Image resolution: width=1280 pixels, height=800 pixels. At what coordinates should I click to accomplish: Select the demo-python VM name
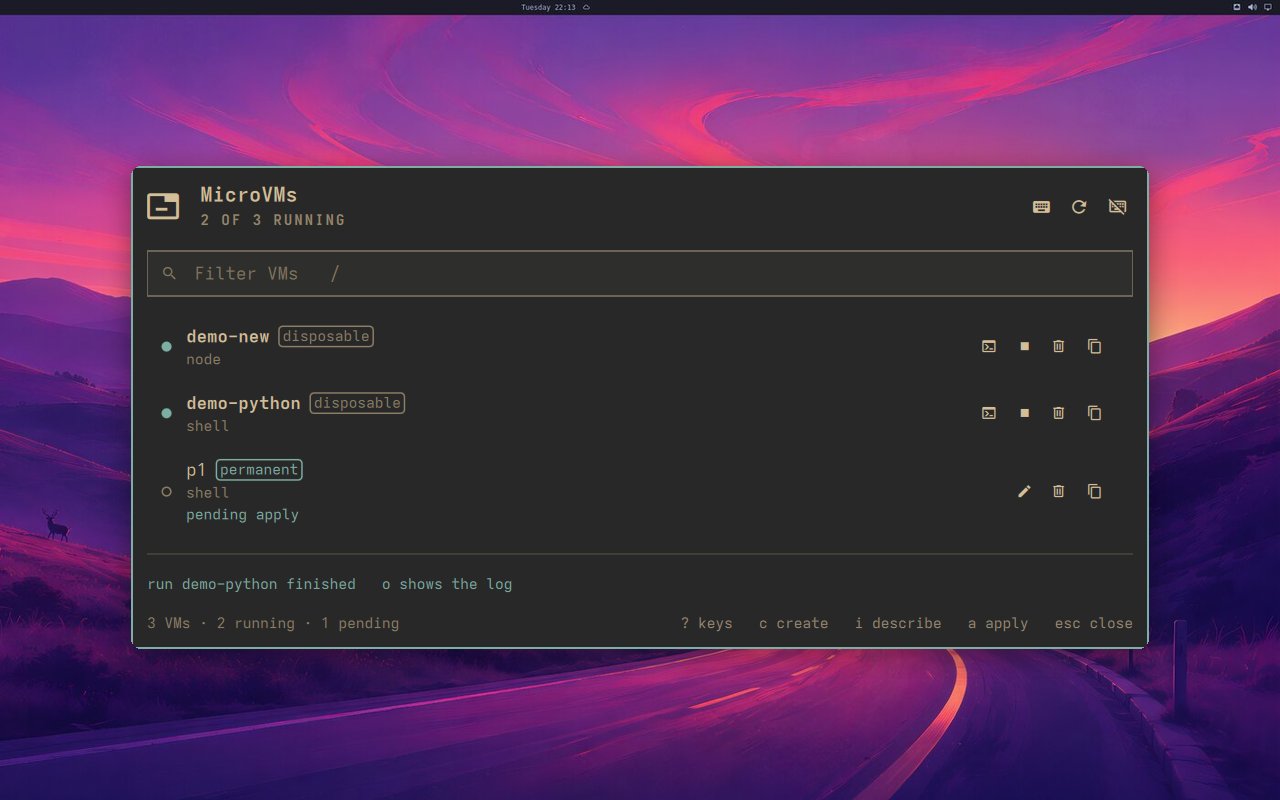[x=243, y=403]
